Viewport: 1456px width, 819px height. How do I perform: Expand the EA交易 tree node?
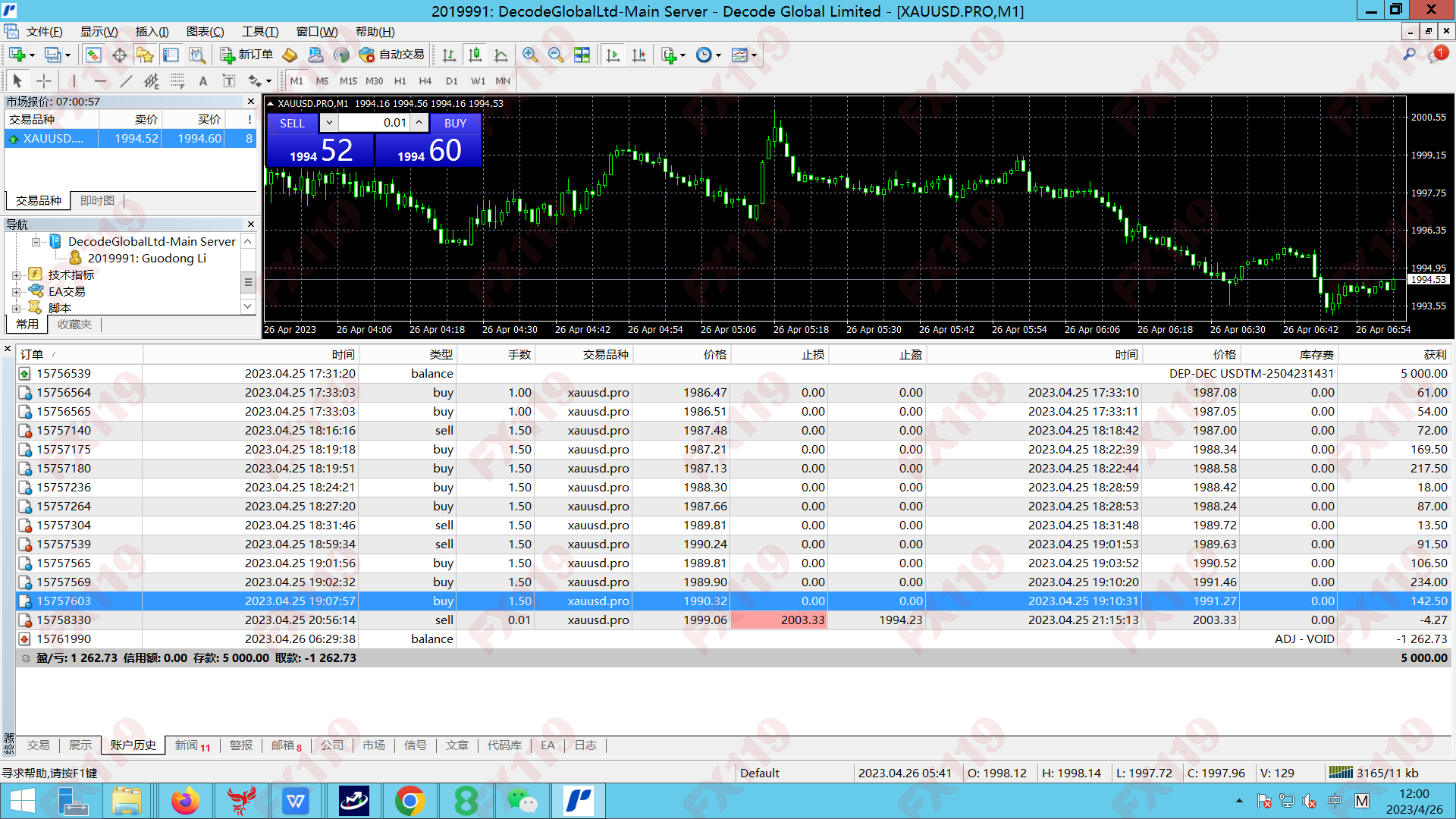[x=16, y=292]
